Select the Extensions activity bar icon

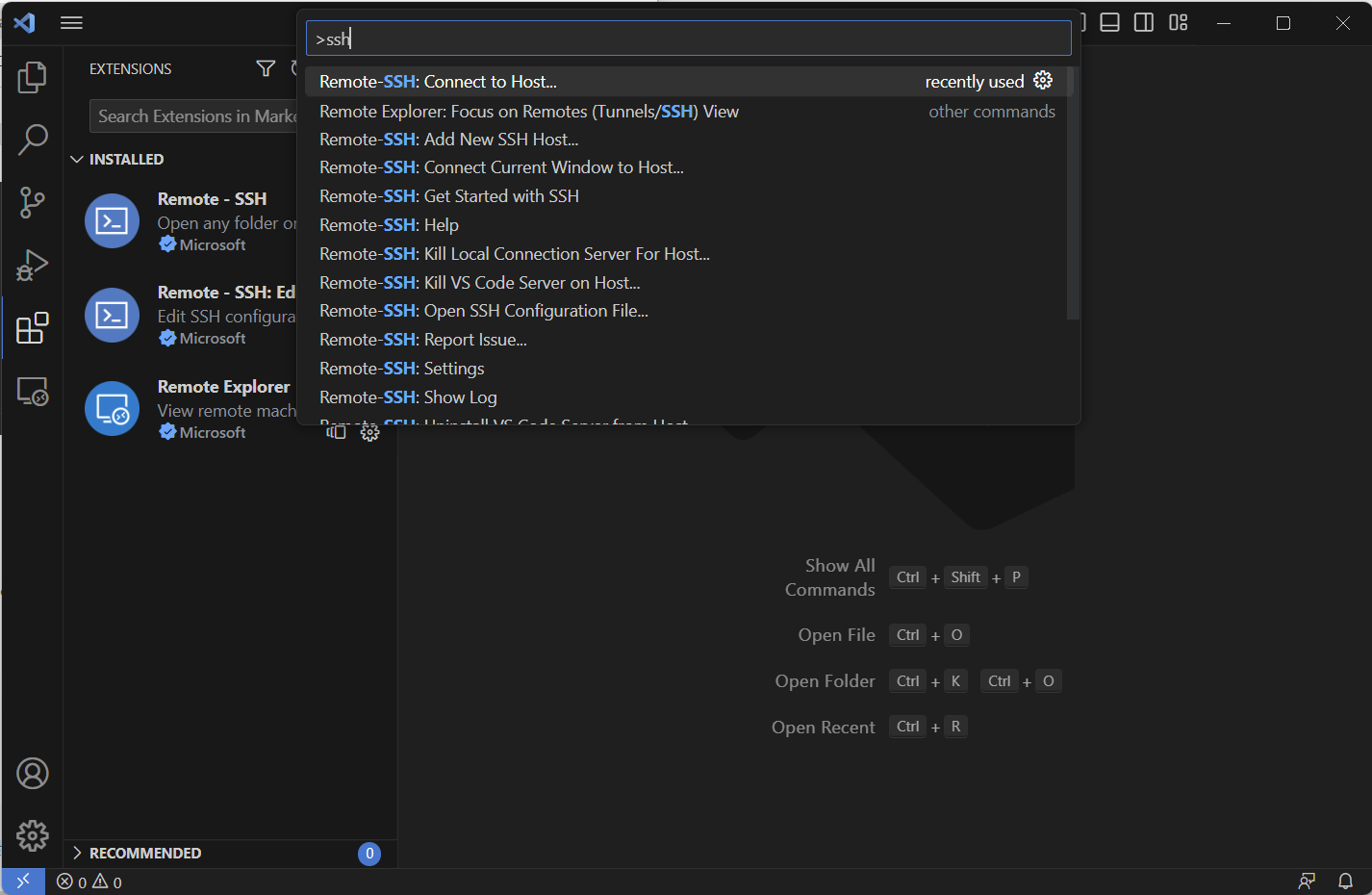click(x=32, y=328)
